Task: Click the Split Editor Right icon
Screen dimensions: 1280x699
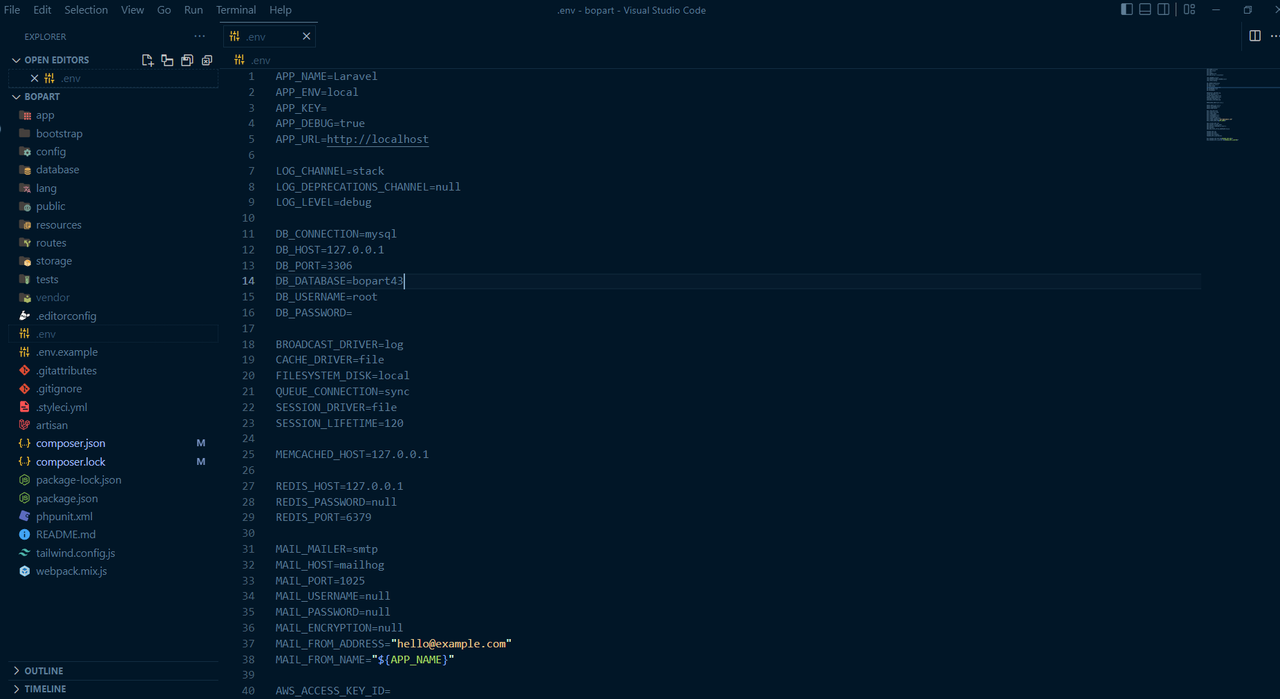Action: (1255, 36)
